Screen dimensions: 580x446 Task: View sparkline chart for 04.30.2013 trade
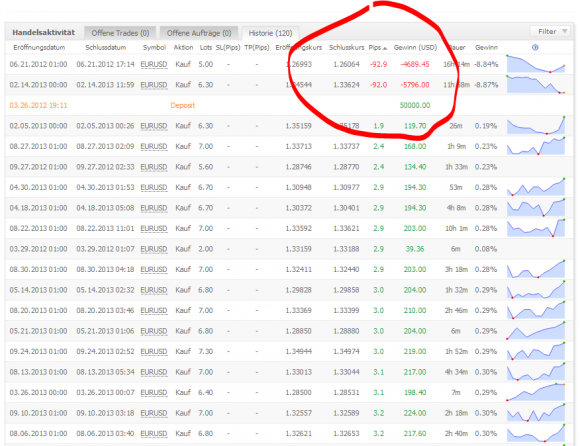pyautogui.click(x=536, y=187)
